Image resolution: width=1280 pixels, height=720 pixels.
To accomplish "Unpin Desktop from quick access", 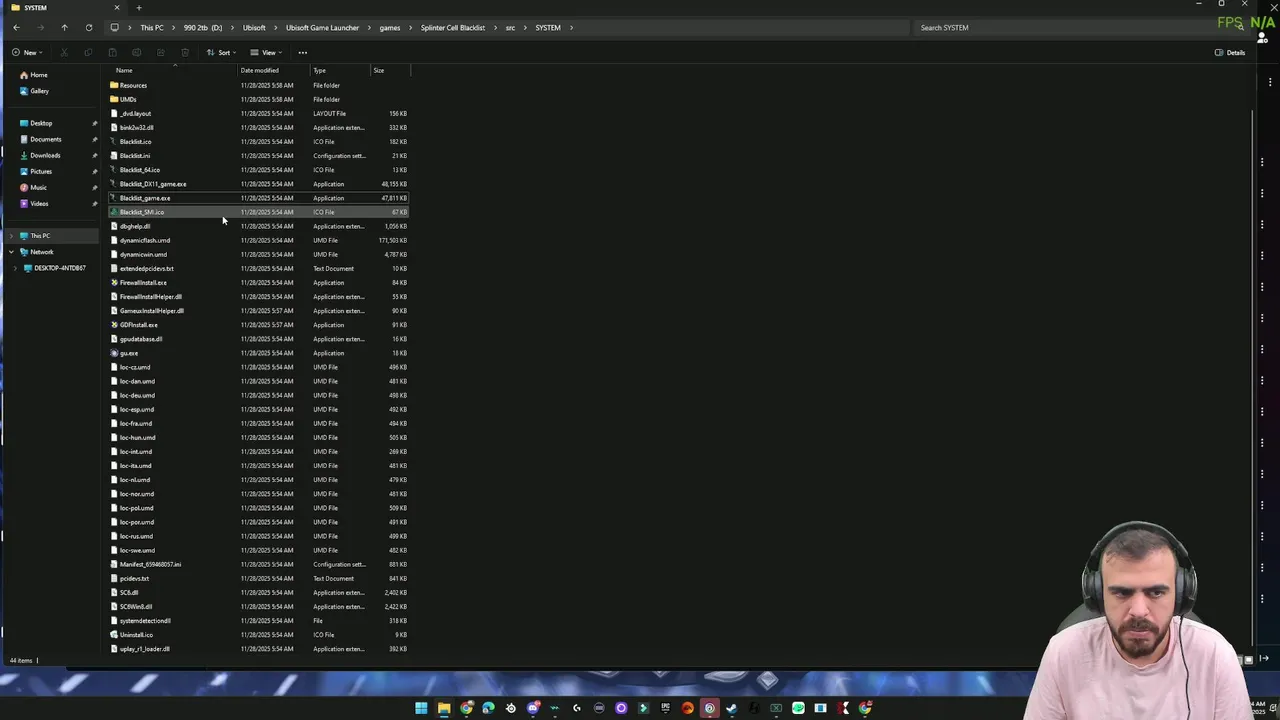I will (x=95, y=123).
